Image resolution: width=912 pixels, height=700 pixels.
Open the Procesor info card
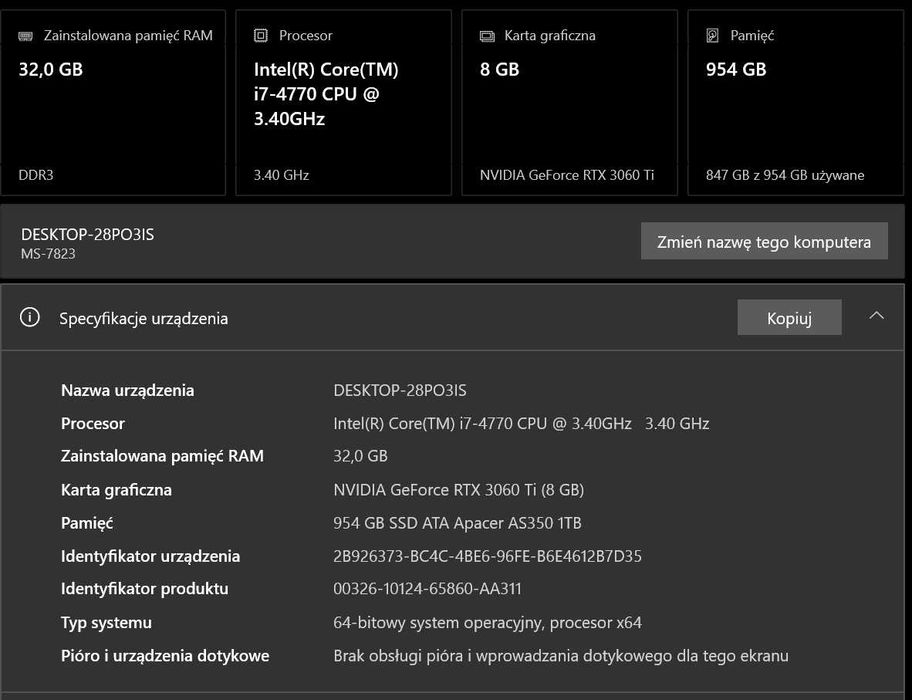[344, 103]
